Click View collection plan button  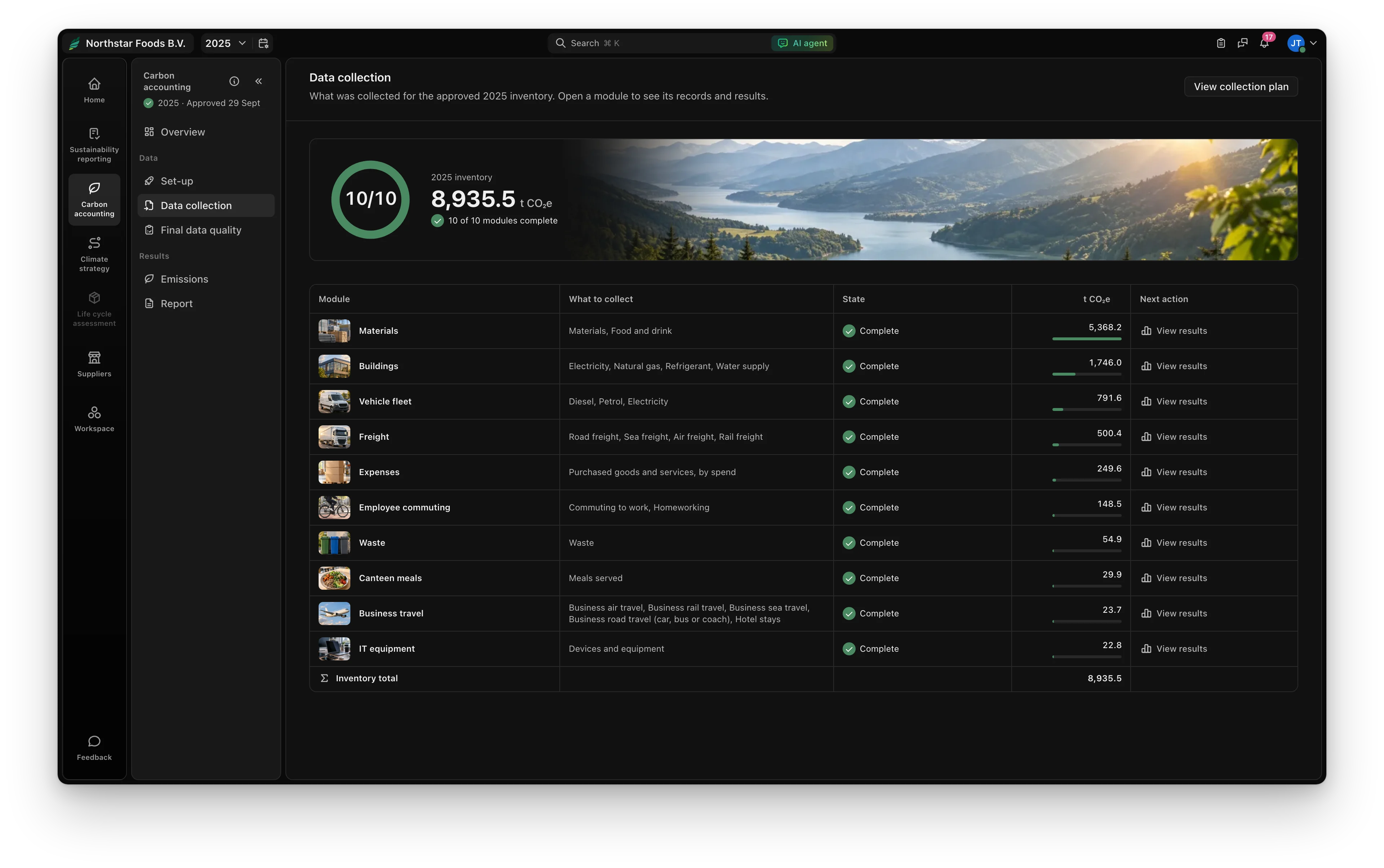(1241, 87)
